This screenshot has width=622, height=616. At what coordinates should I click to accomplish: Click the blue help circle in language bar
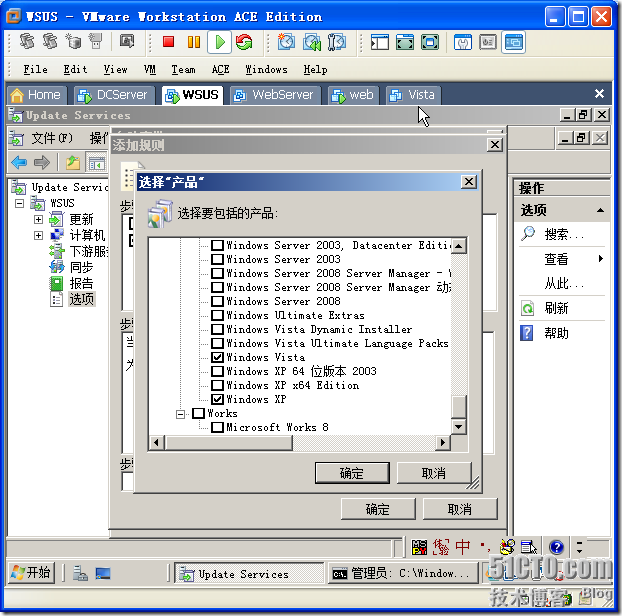[557, 547]
